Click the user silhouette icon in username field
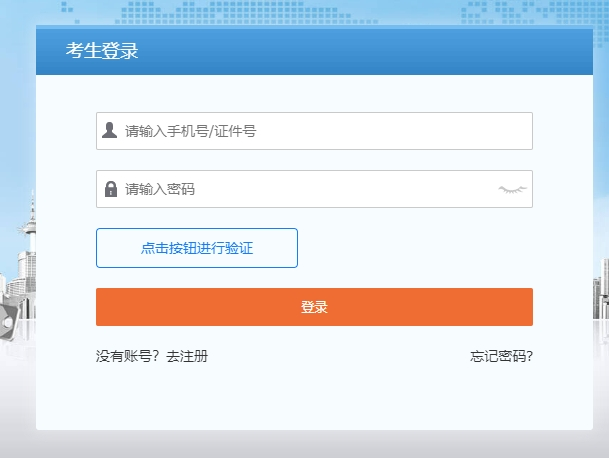The height and width of the screenshot is (458, 609). pyautogui.click(x=110, y=130)
